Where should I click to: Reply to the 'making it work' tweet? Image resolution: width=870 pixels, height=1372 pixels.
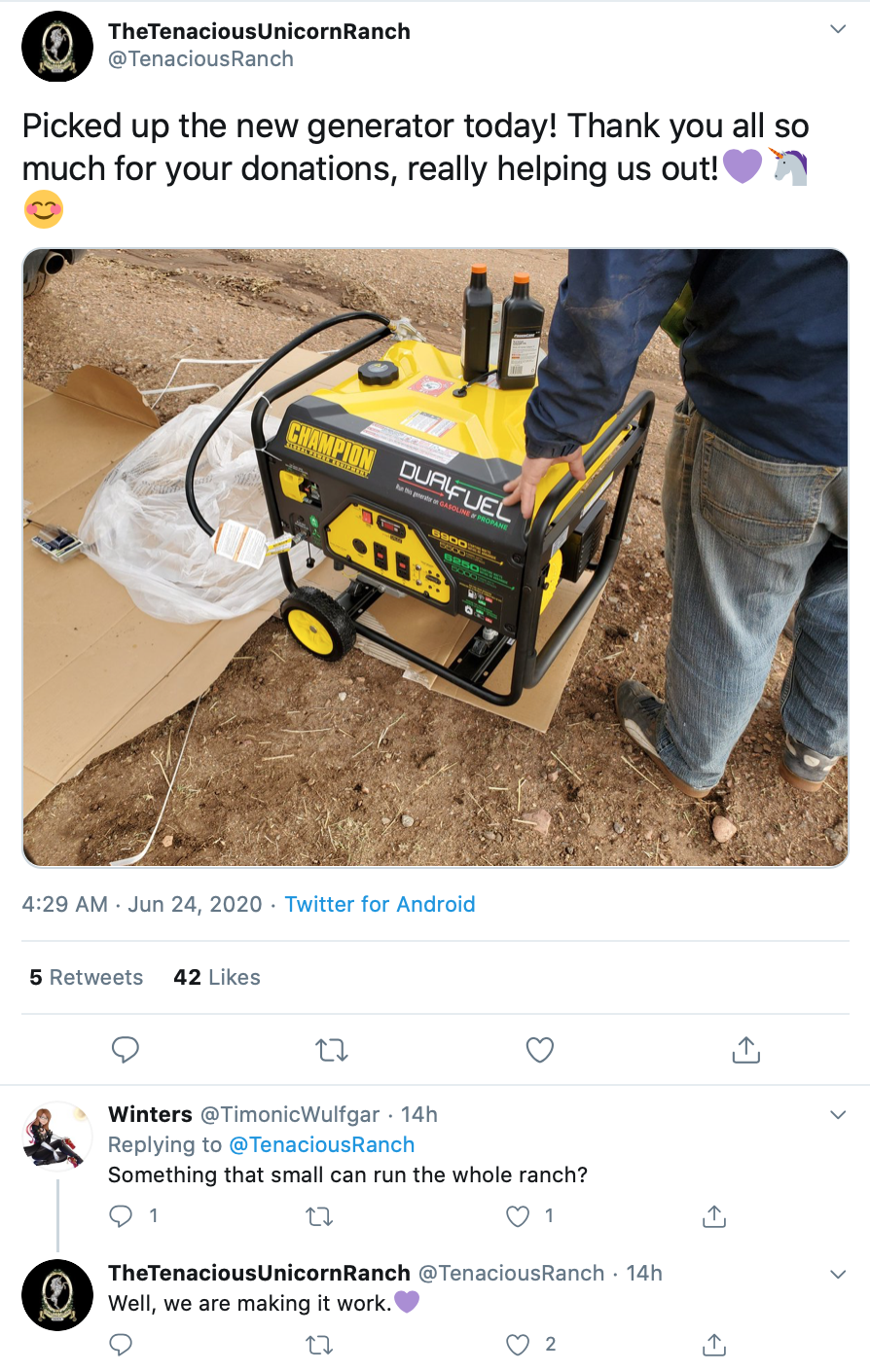121,1345
